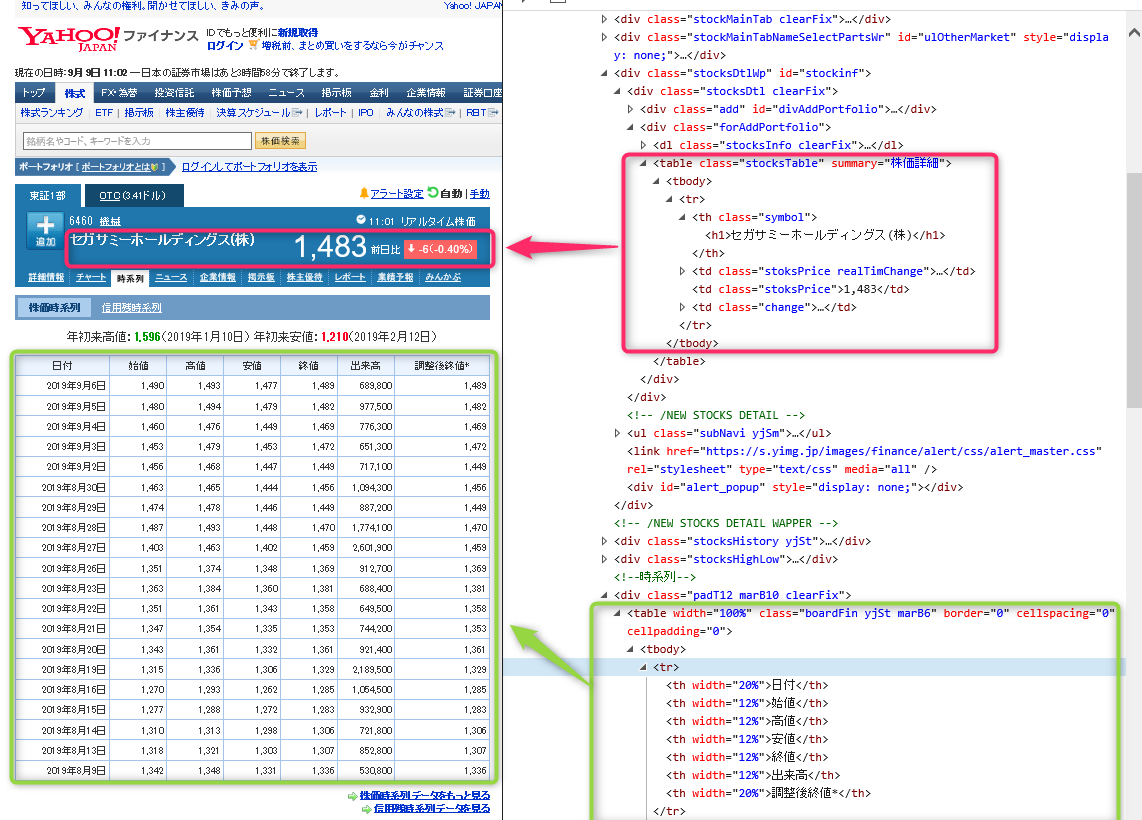Expand td stoksPrice realTimChange node

coord(682,271)
